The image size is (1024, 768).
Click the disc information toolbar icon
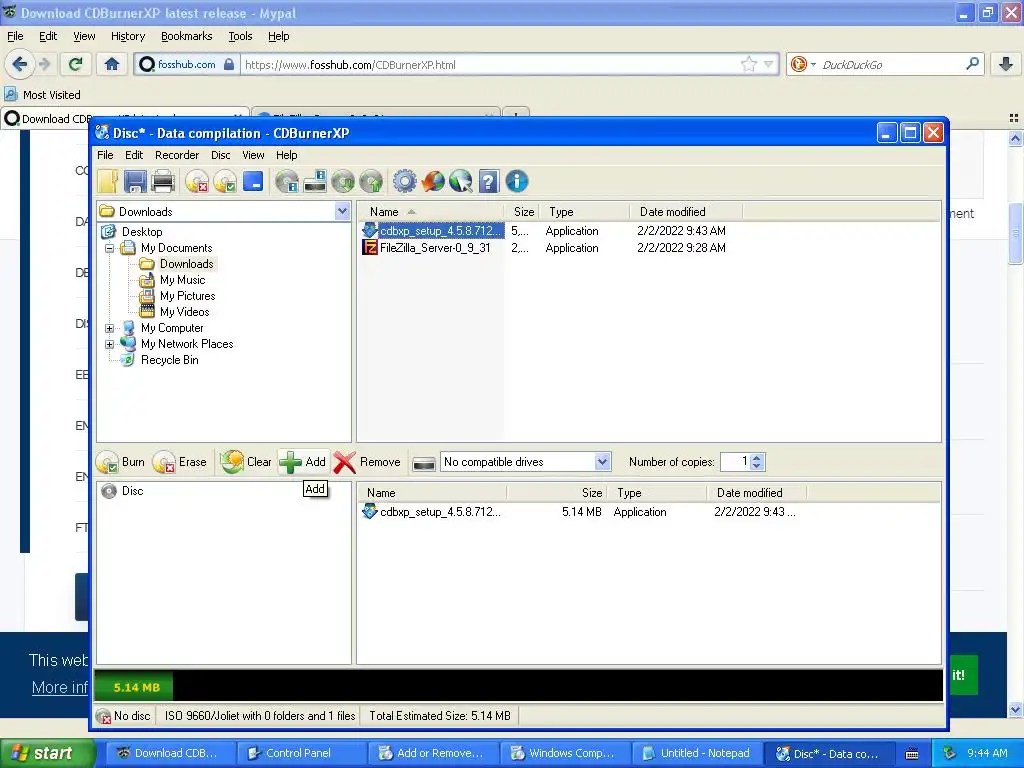pyautogui.click(x=287, y=182)
